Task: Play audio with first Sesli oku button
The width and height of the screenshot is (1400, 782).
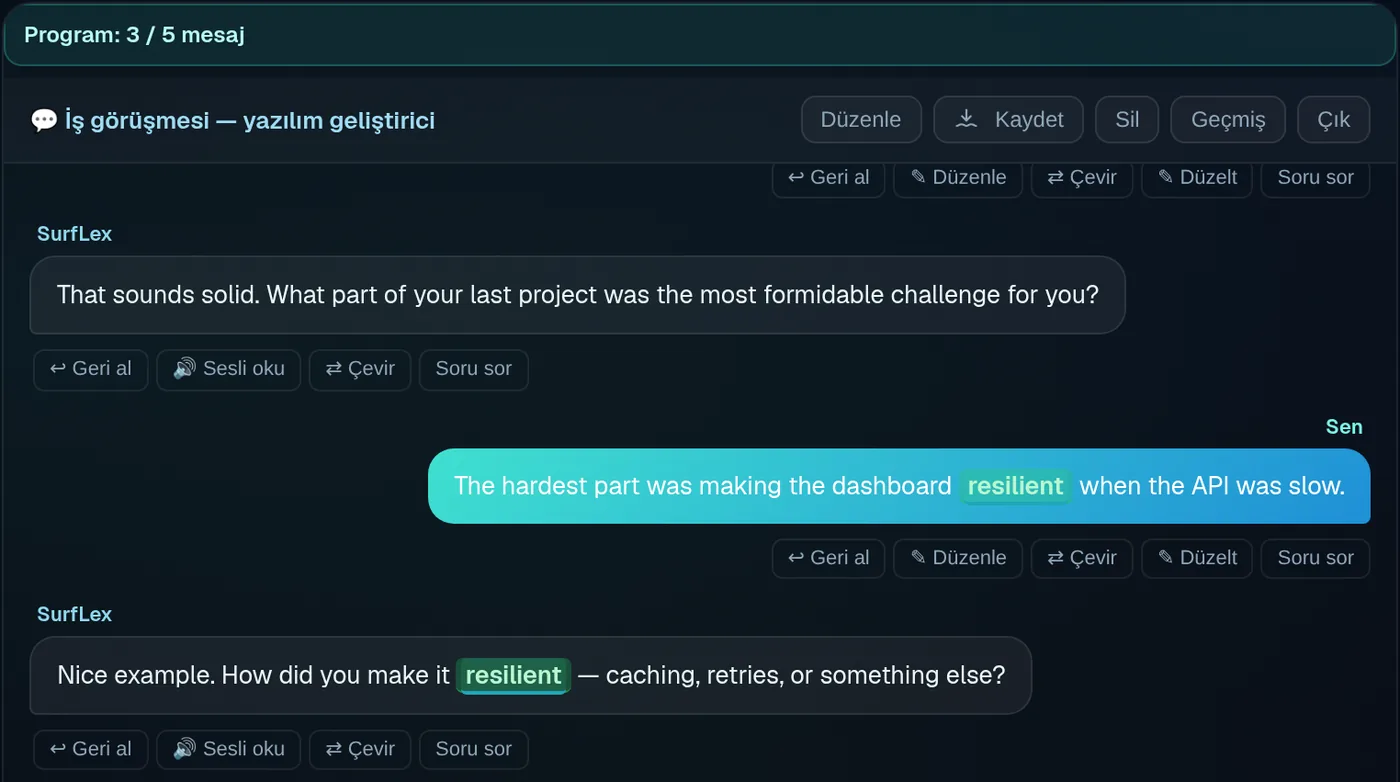Action: tap(228, 369)
